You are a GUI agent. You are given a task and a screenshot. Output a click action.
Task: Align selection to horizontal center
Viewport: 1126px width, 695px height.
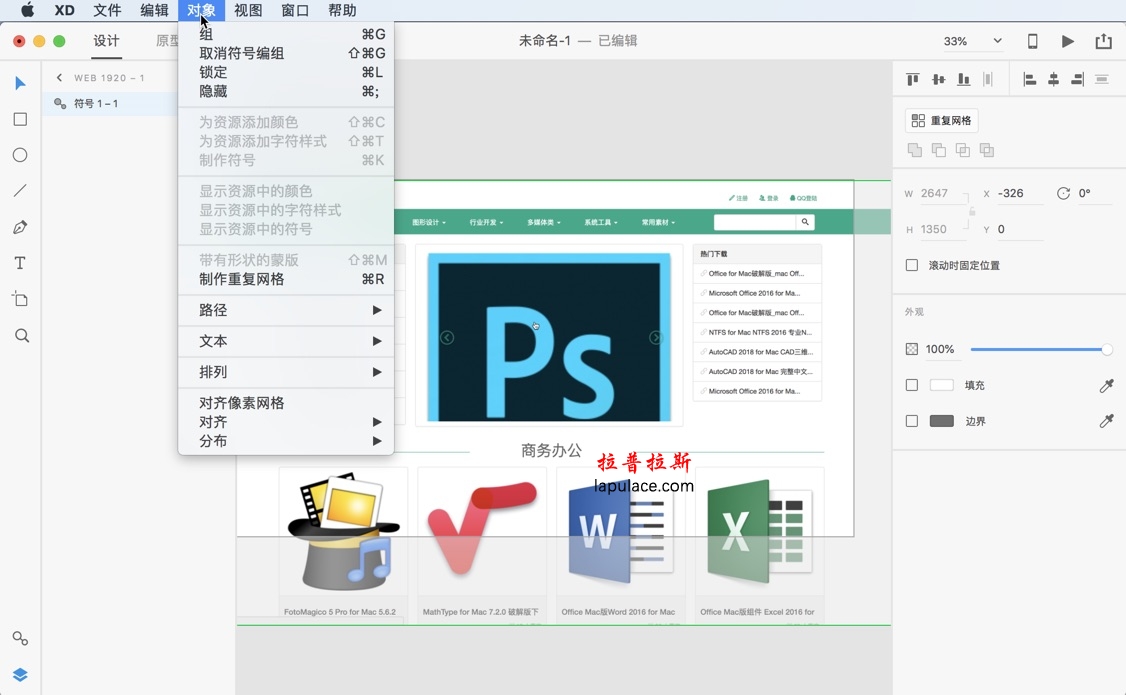1053,79
